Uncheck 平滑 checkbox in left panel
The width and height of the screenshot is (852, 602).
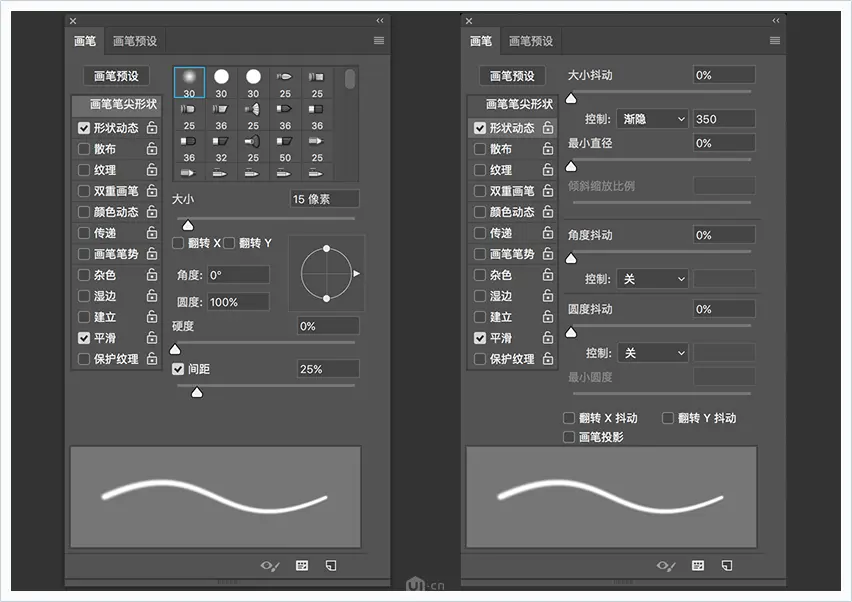[x=84, y=338]
